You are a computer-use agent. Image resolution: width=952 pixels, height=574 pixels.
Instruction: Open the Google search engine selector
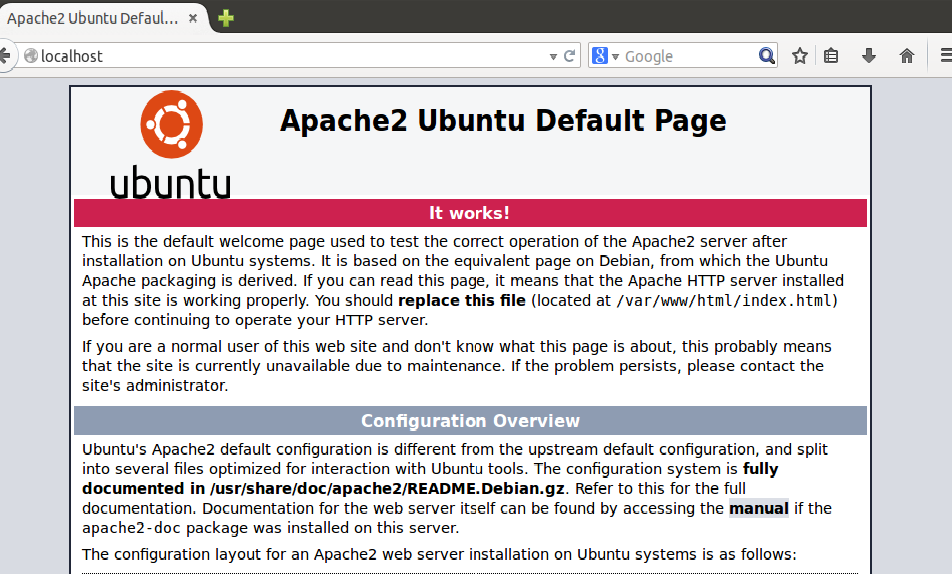(x=605, y=56)
